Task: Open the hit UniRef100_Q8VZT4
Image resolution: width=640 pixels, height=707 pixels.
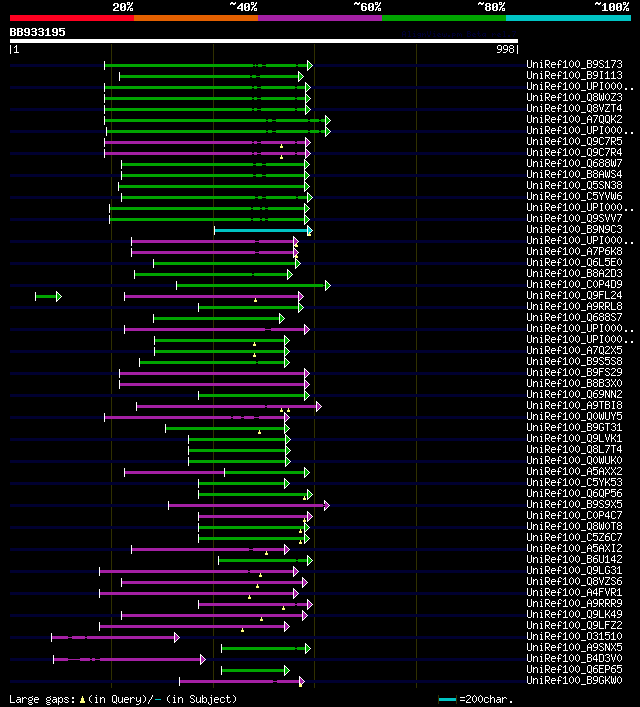Action: (574, 108)
